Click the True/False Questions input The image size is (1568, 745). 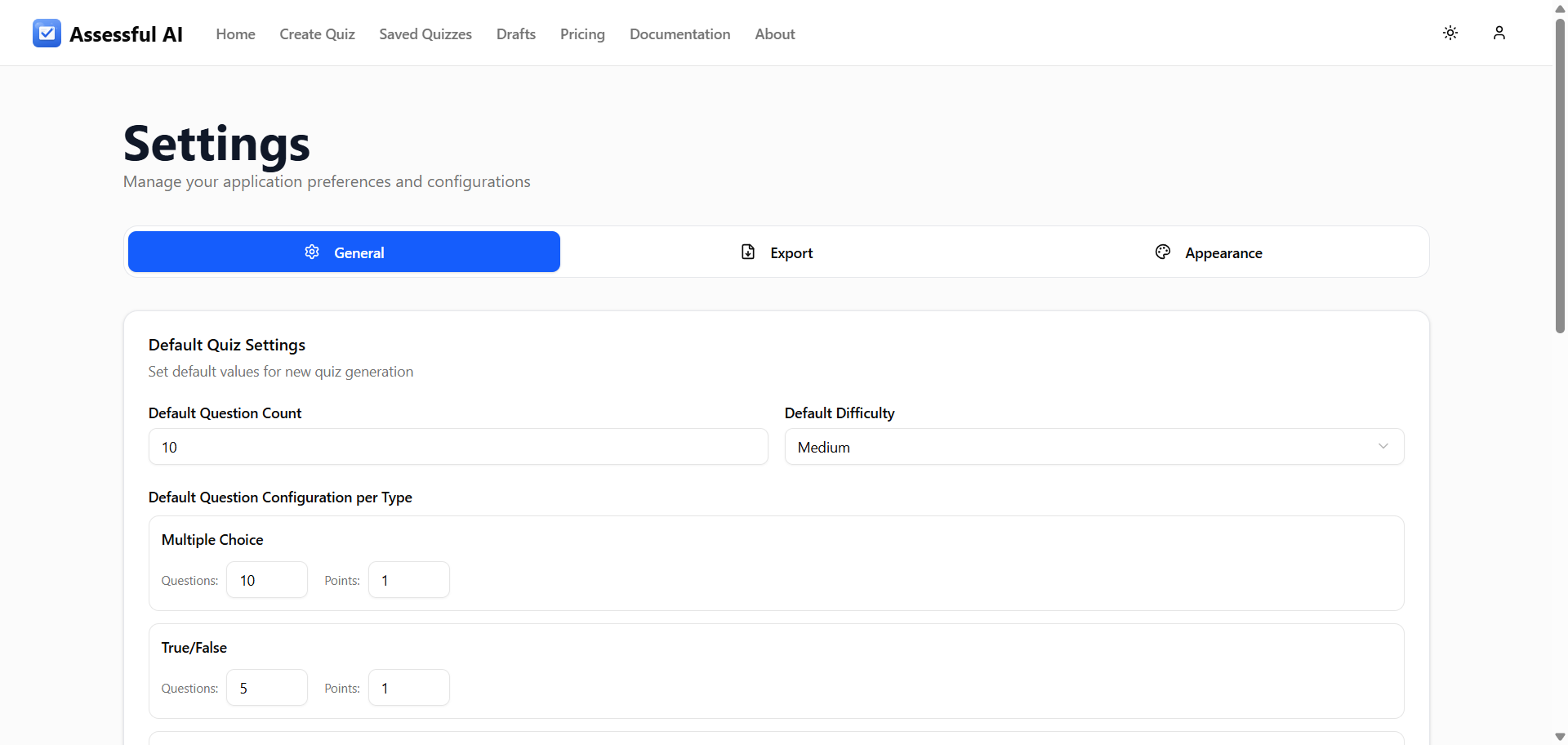coord(267,688)
